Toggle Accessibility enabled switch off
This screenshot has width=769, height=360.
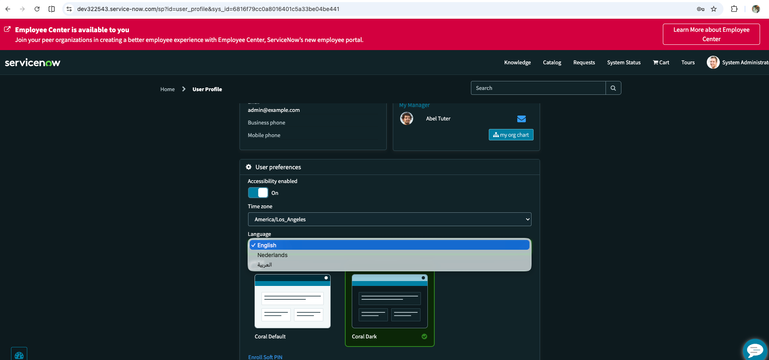tap(258, 193)
